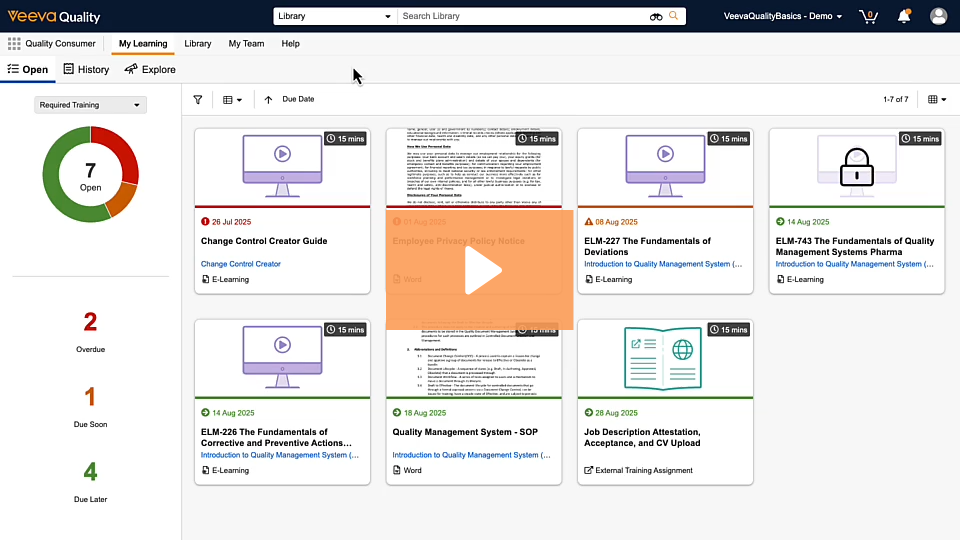Image resolution: width=960 pixels, height=540 pixels.
Task: Open the Library tab
Action: (198, 43)
